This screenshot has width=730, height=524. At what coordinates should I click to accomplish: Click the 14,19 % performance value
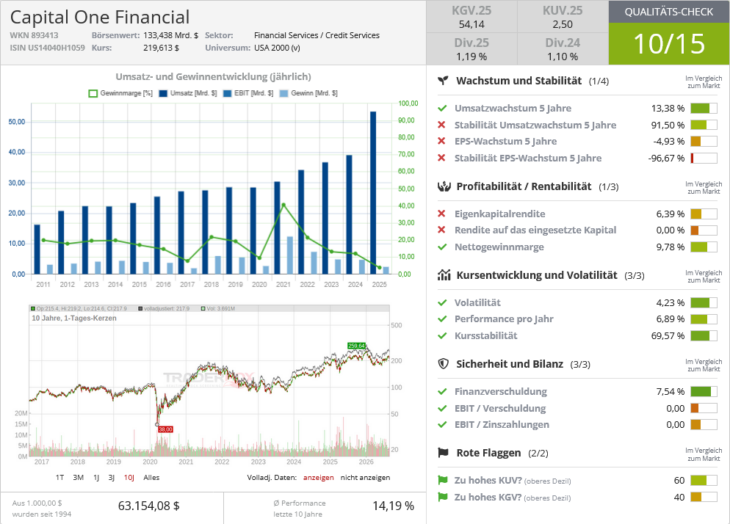pyautogui.click(x=393, y=506)
